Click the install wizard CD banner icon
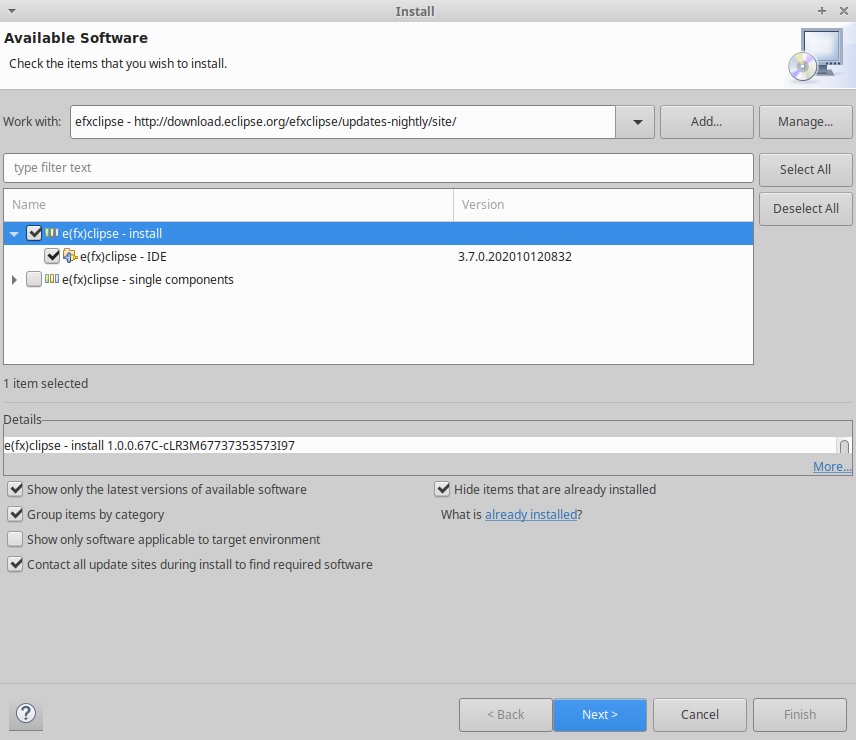 point(814,54)
